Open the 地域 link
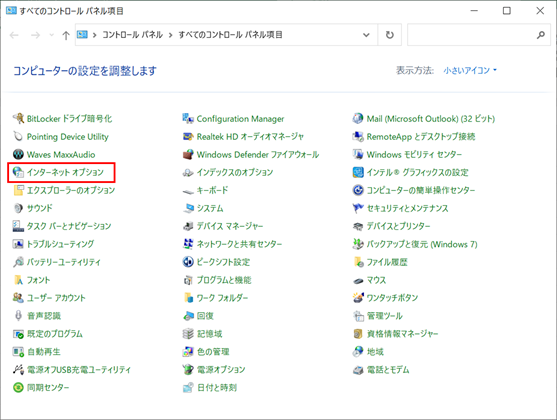The image size is (557, 420). click(375, 352)
